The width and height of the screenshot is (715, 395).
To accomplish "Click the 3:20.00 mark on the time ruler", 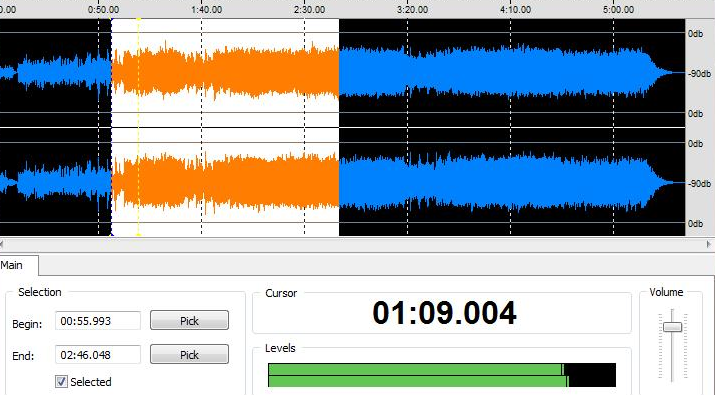I will coord(412,10).
